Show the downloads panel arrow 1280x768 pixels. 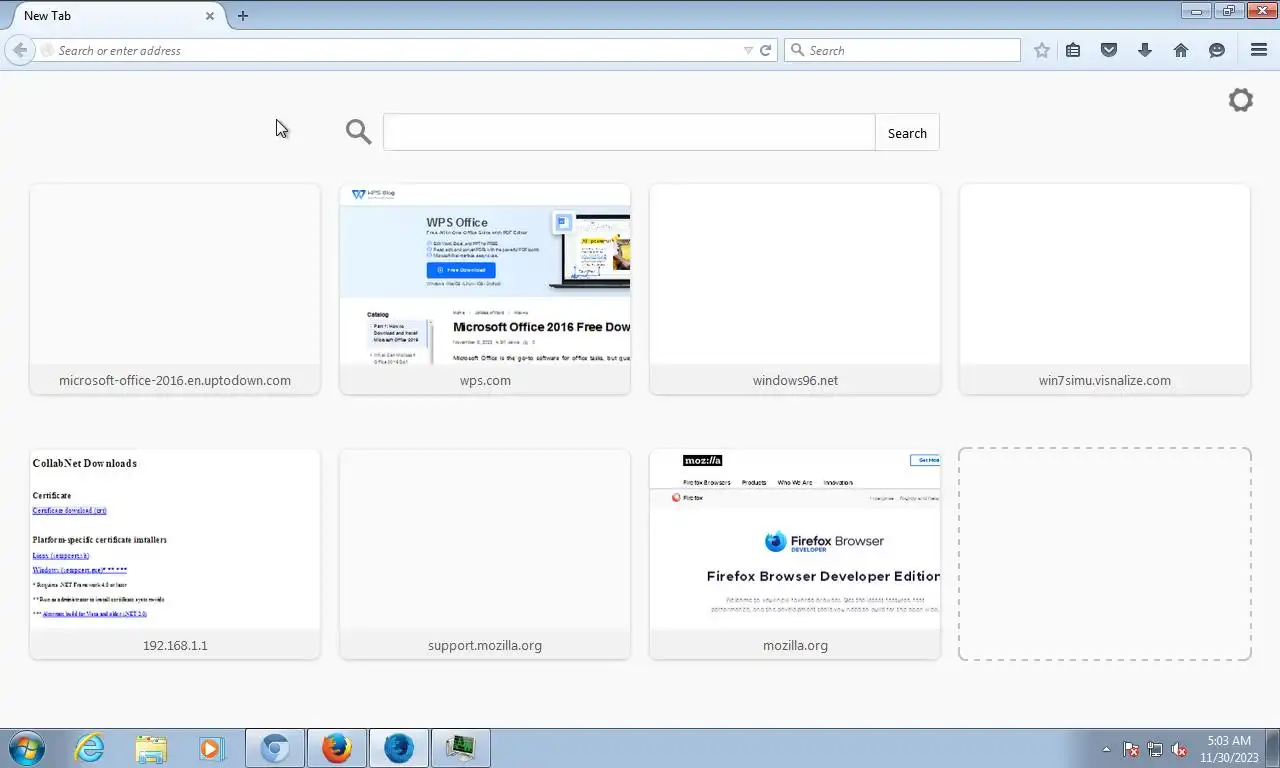(x=1145, y=50)
